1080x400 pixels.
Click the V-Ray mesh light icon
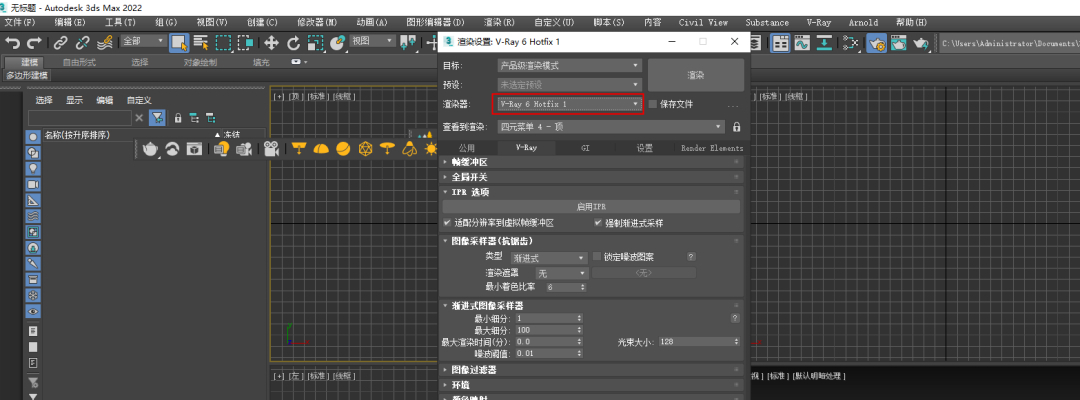[x=366, y=148]
